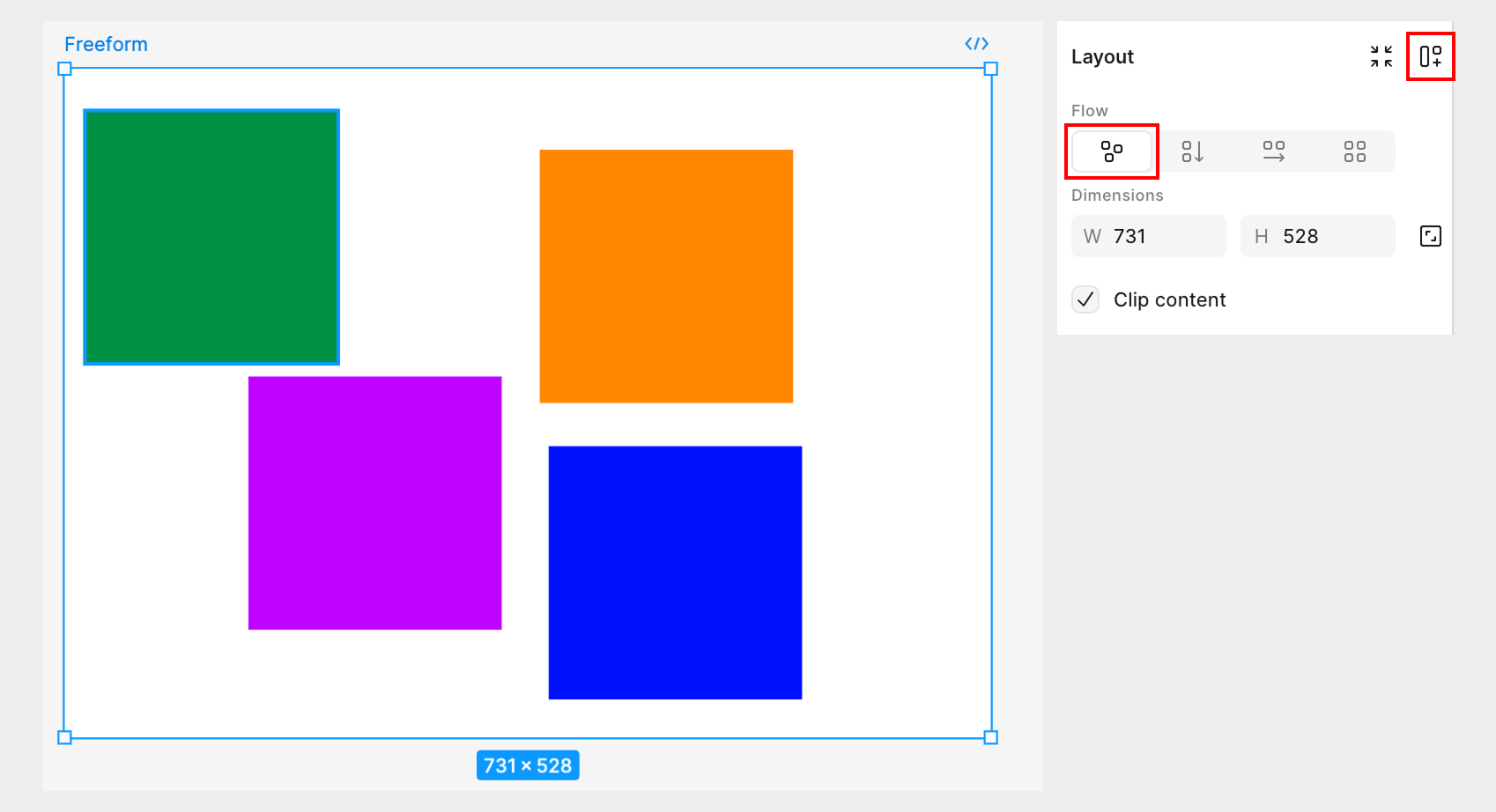Switch flow to grid layout
The image size is (1496, 812).
coord(1355,151)
